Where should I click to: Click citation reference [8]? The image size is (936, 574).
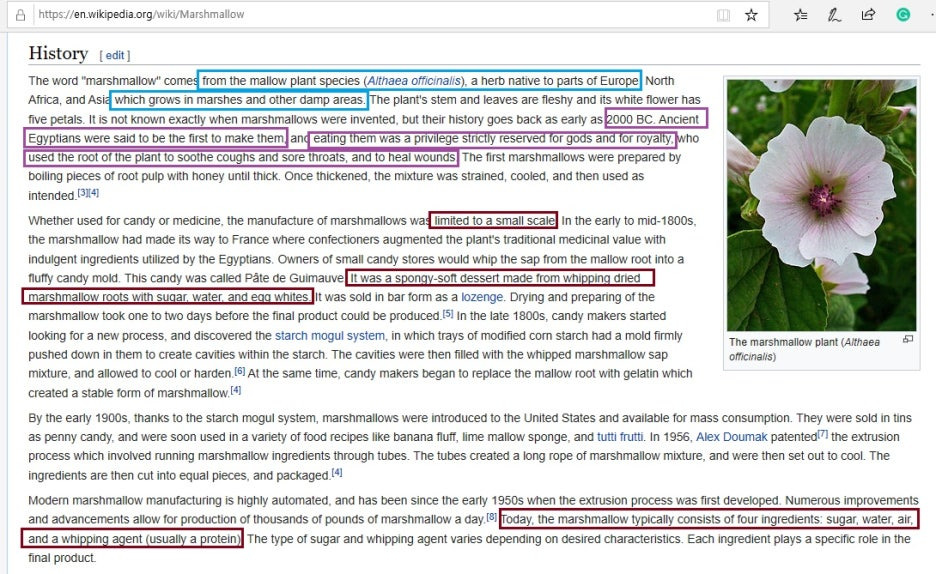(x=491, y=516)
